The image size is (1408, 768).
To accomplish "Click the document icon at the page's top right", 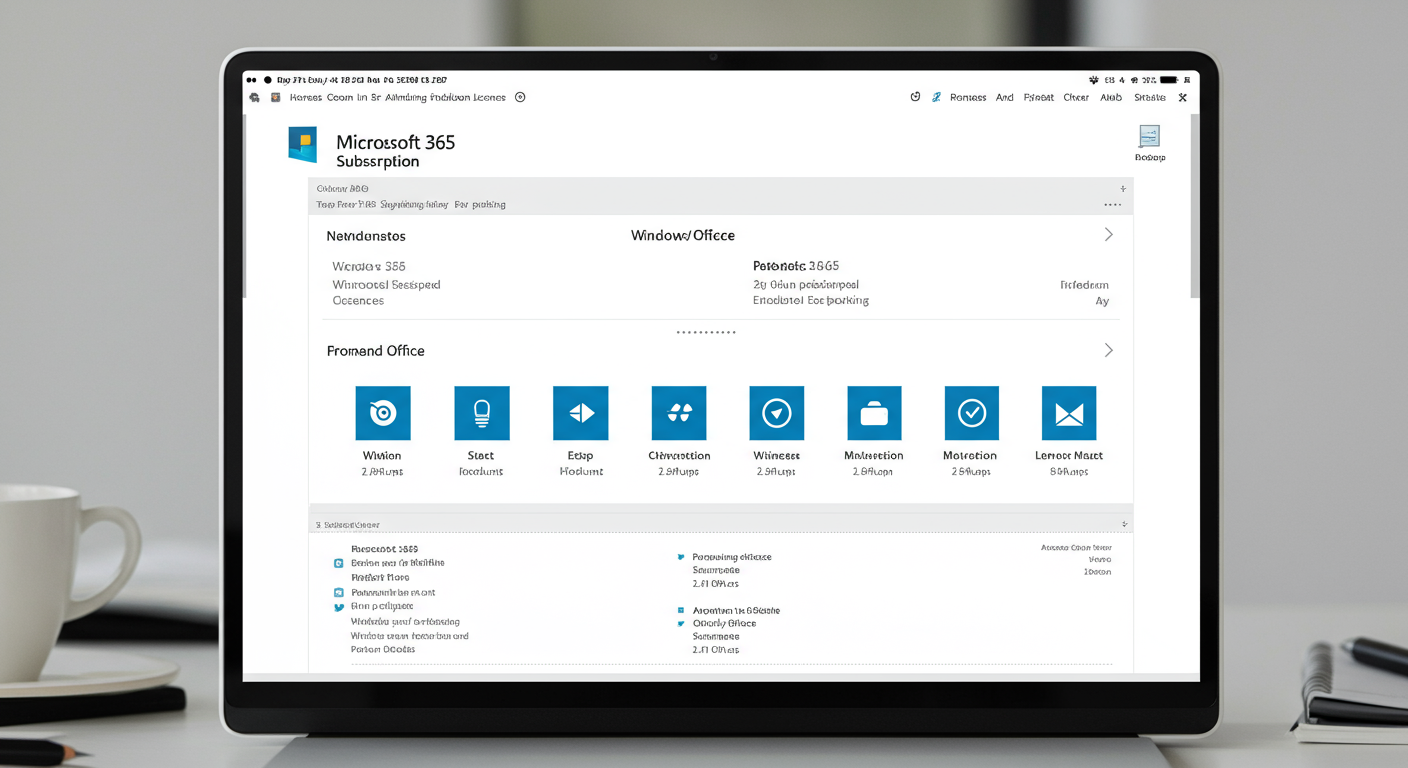I will (x=1149, y=137).
